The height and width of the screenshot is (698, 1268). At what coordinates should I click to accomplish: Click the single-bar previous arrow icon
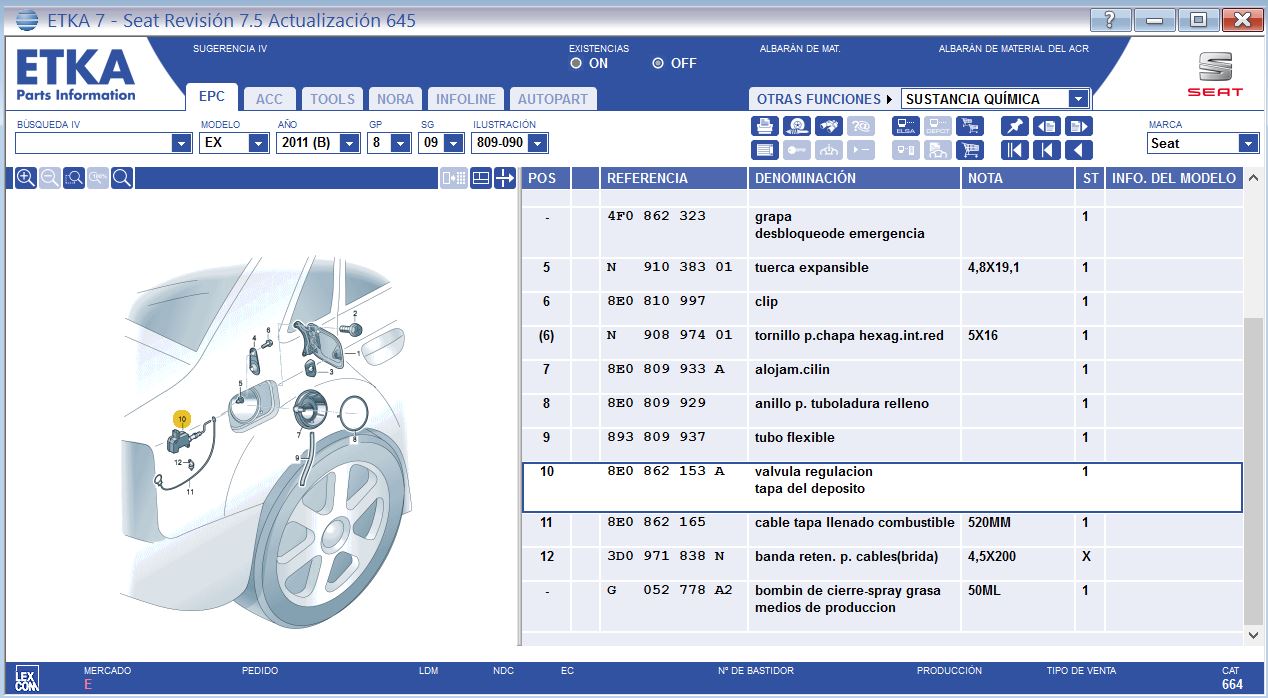[1047, 150]
